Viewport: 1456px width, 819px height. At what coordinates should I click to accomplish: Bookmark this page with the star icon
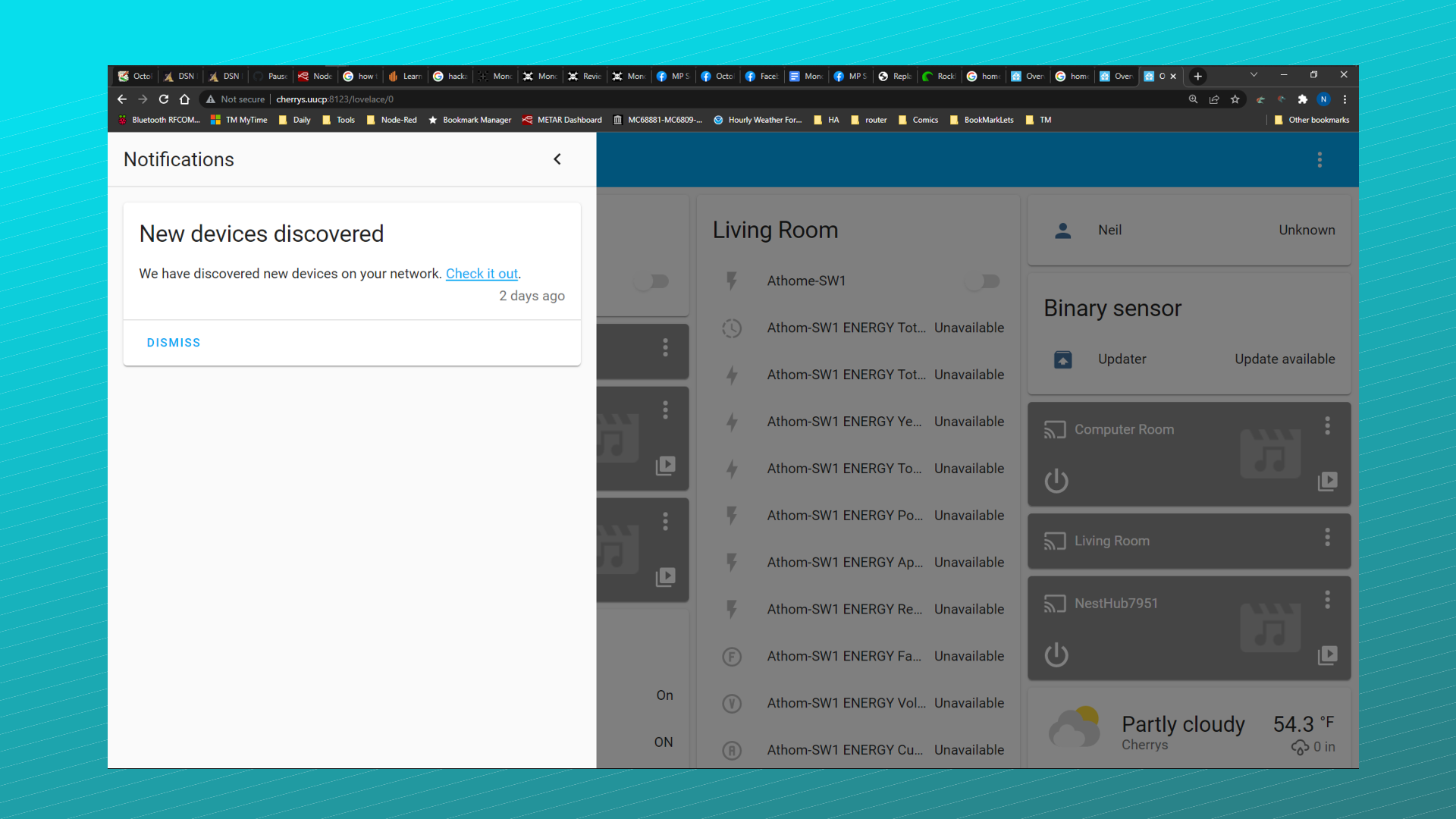[x=1235, y=99]
